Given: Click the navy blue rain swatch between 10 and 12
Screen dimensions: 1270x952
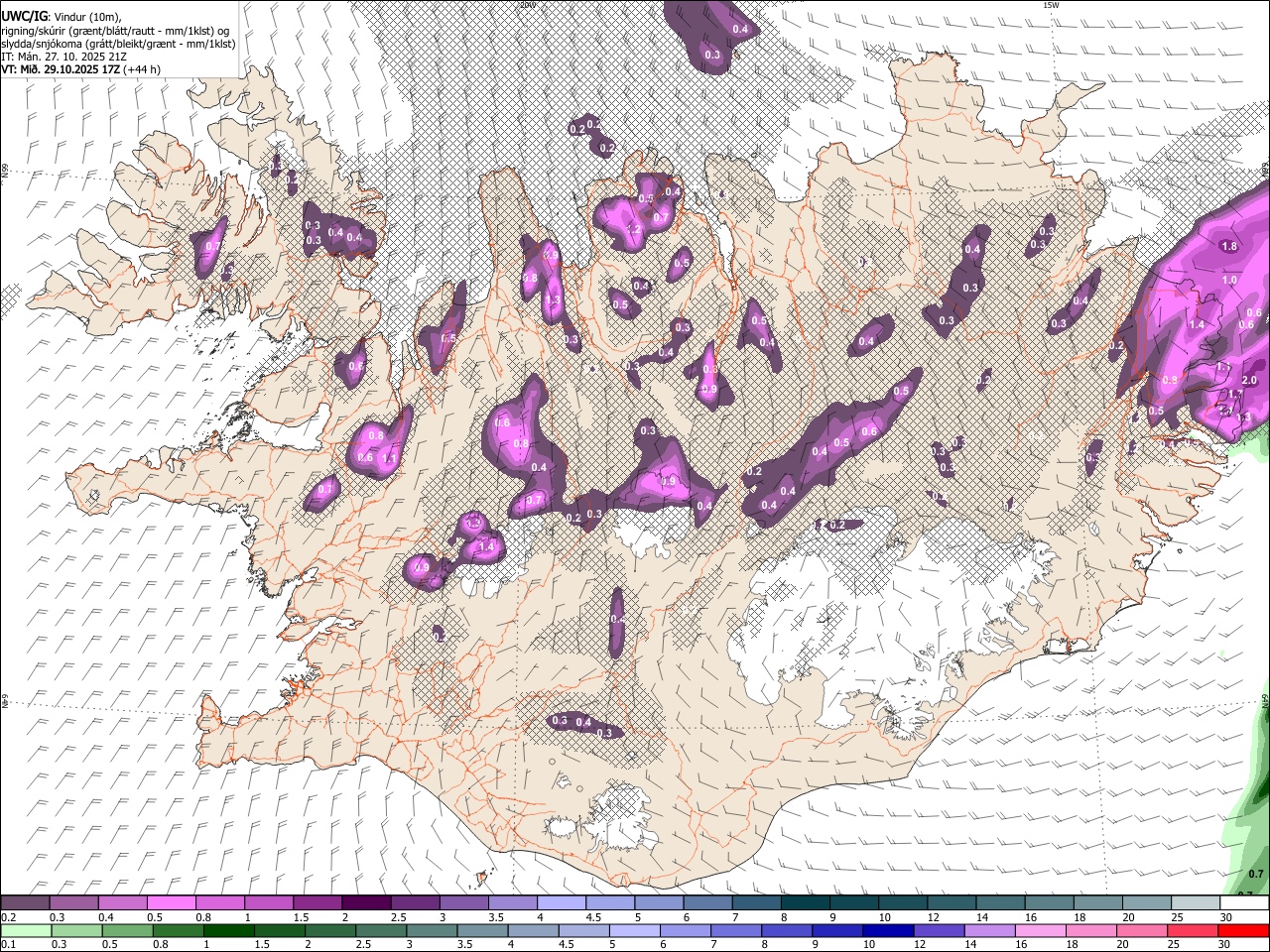Looking at the screenshot, I should click(886, 930).
